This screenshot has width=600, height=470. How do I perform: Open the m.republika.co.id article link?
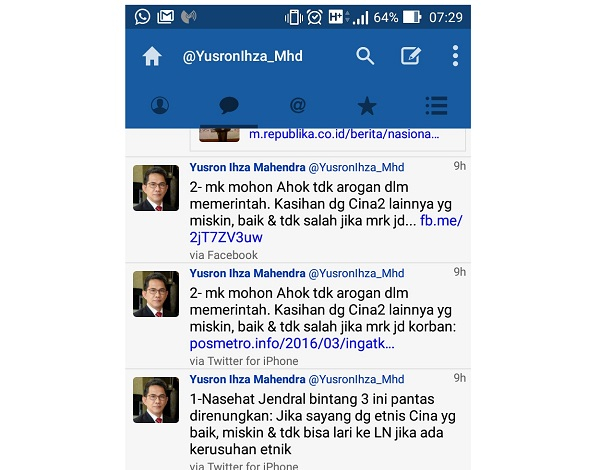[344, 134]
